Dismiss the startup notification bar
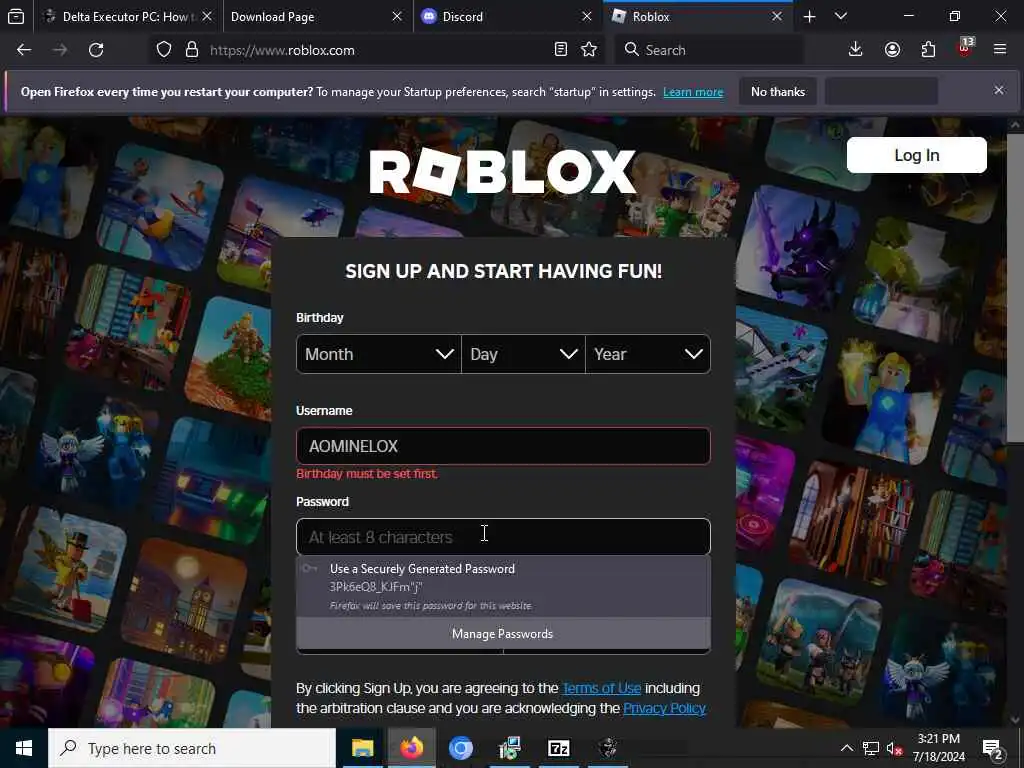The image size is (1024, 768). pos(999,90)
